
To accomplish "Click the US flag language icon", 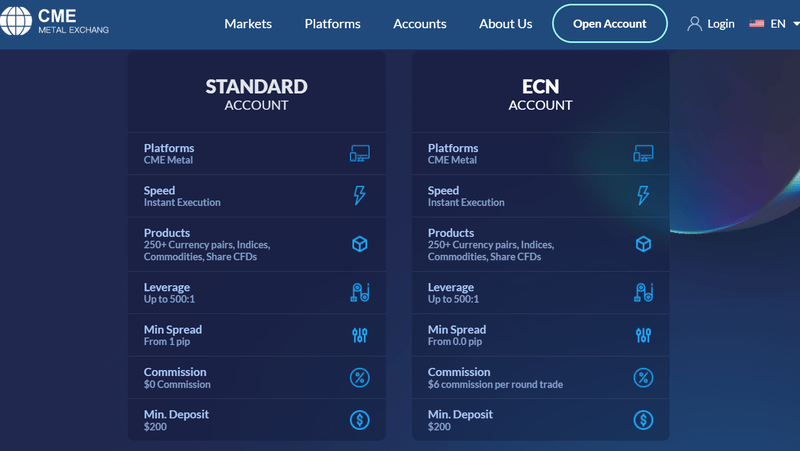I will (x=757, y=23).
